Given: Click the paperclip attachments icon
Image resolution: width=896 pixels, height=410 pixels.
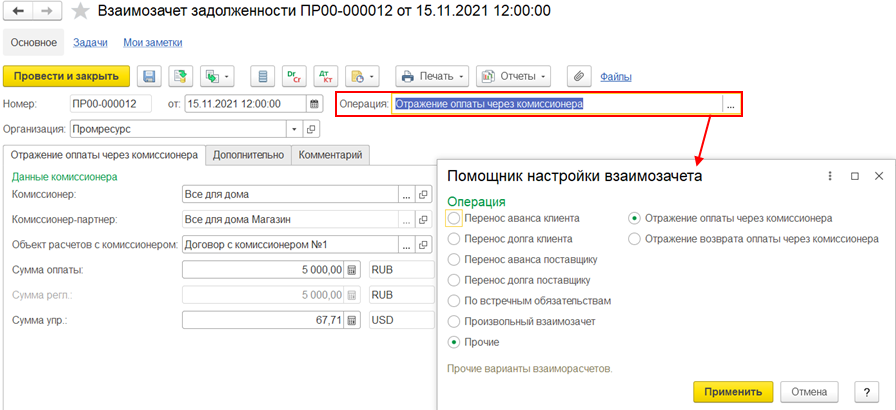Looking at the screenshot, I should 576,76.
